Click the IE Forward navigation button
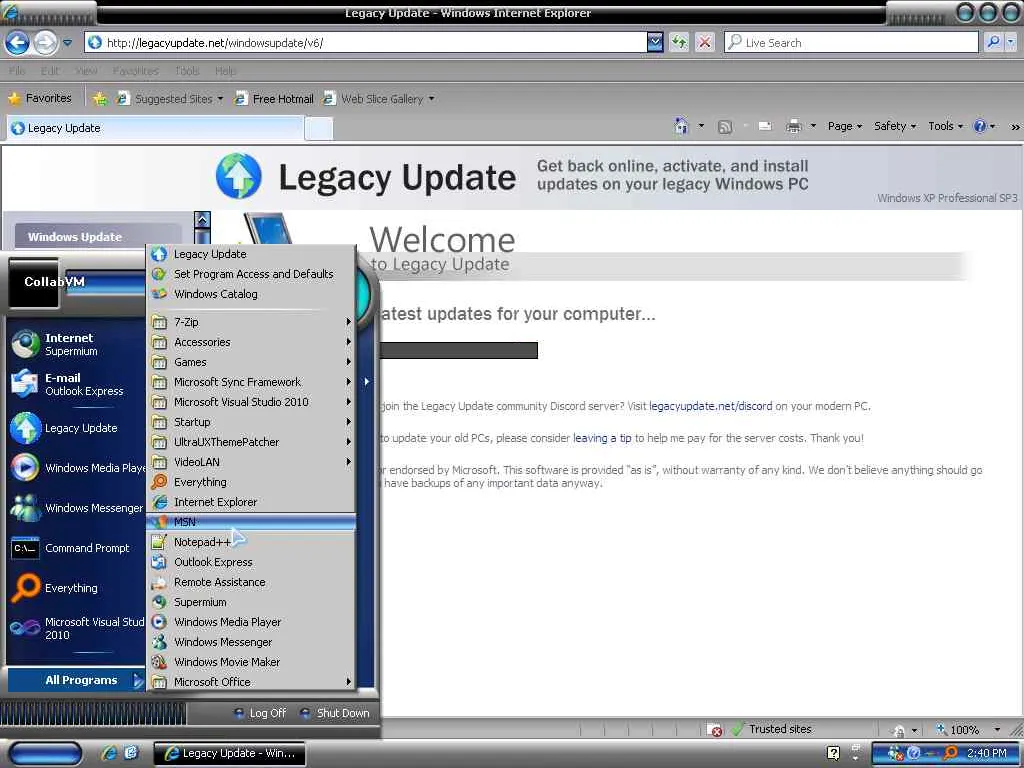The image size is (1024, 768). point(45,43)
